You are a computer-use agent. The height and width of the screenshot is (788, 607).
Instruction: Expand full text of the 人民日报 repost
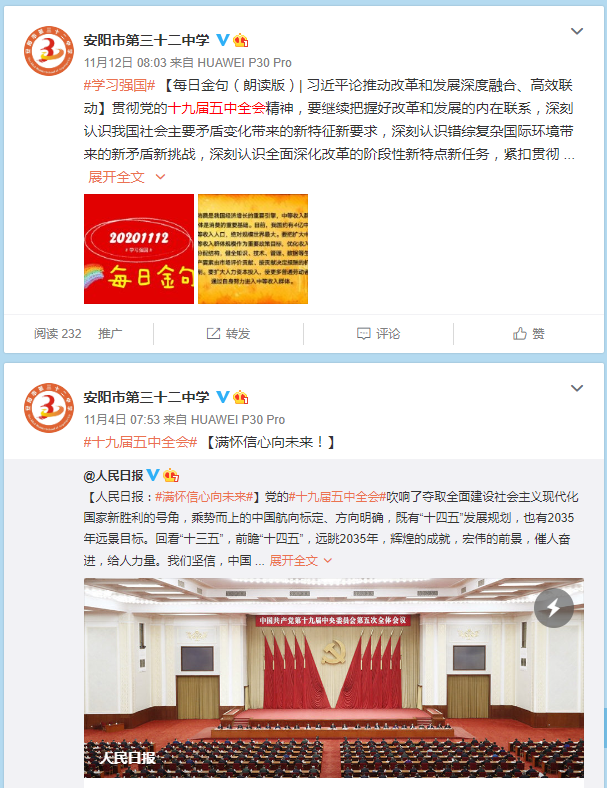click(x=300, y=560)
